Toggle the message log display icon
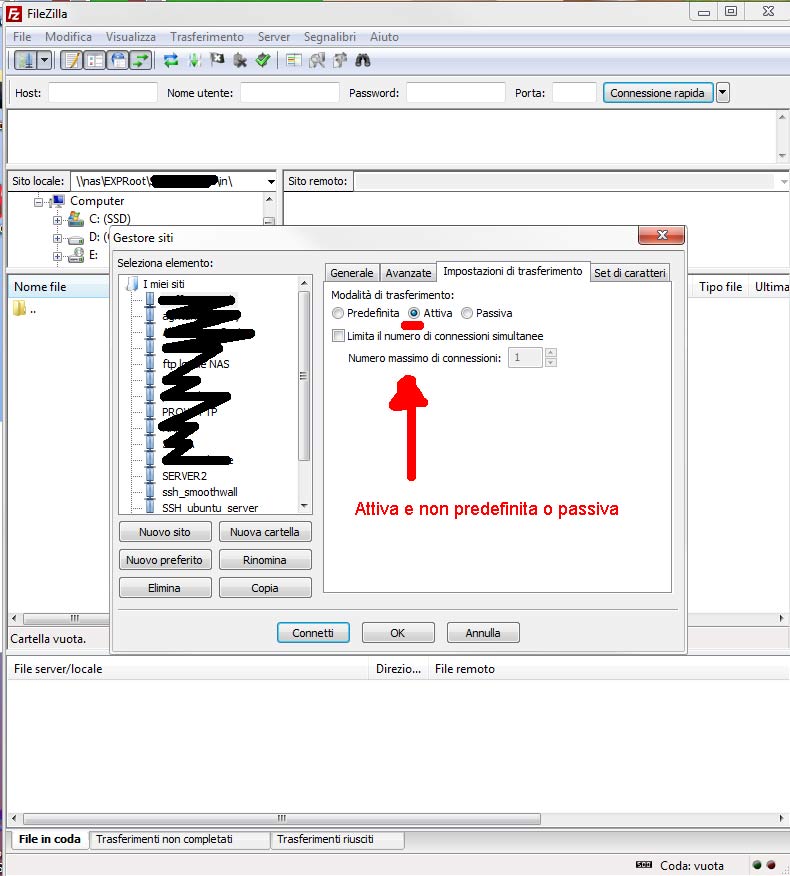Viewport: 790px width, 876px height. [x=72, y=60]
